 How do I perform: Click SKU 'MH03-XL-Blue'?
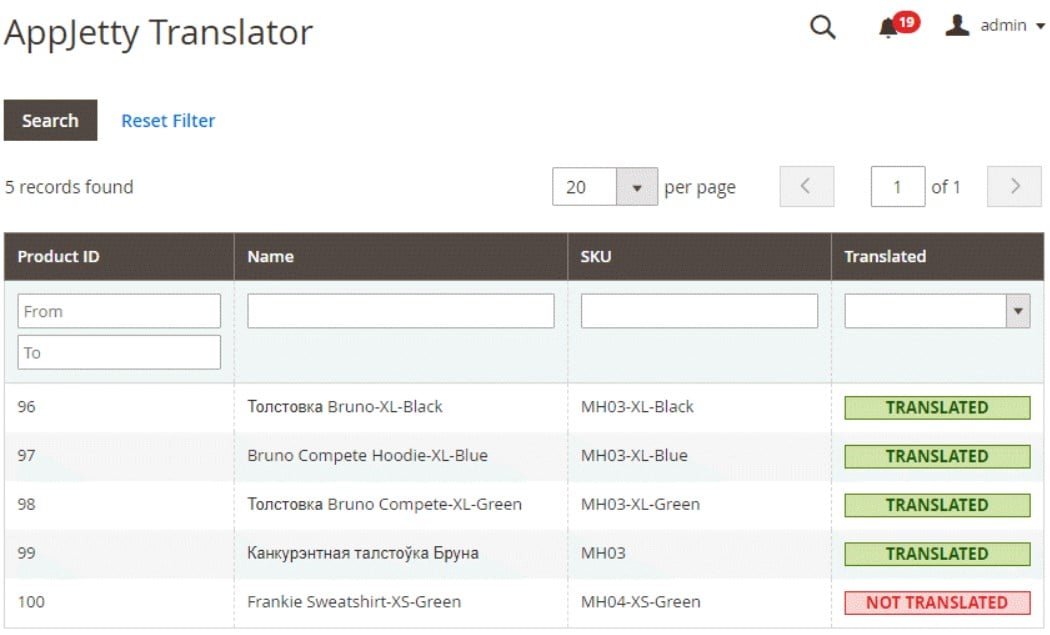pyautogui.click(x=634, y=455)
